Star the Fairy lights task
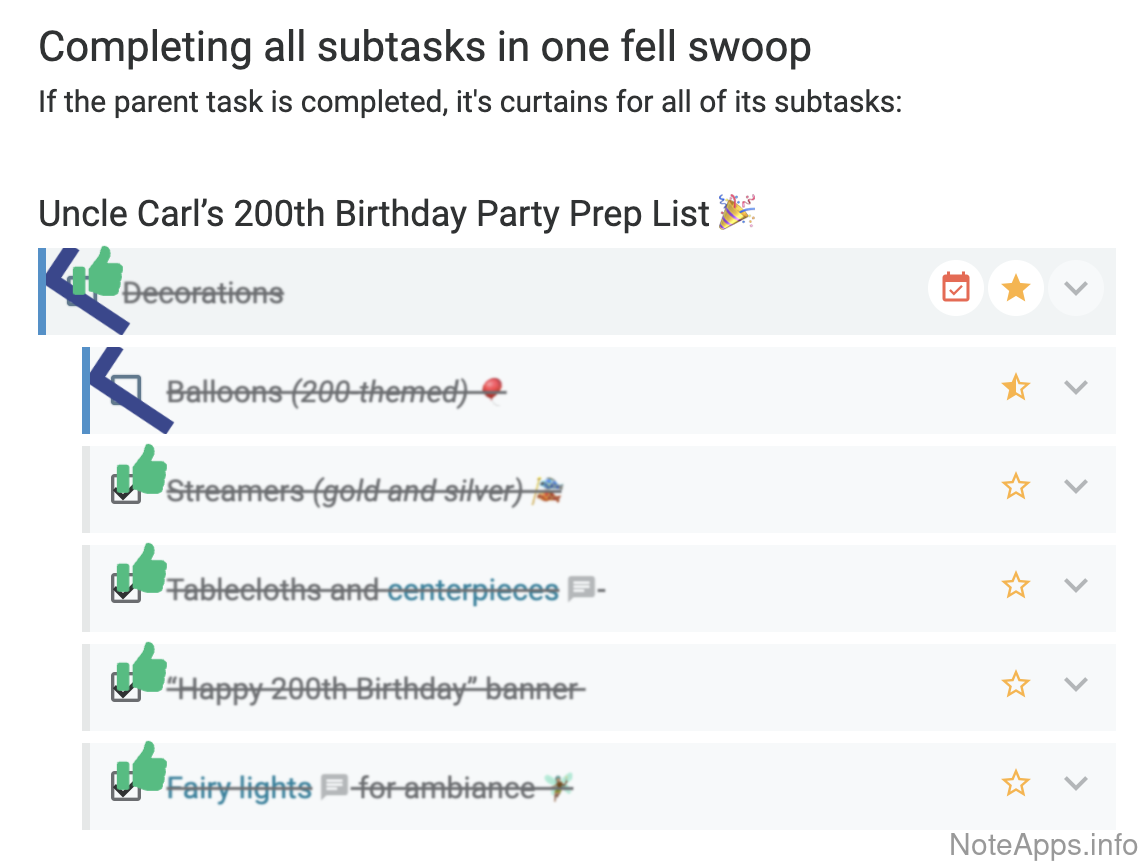The image size is (1140, 864). pyautogui.click(x=1016, y=783)
